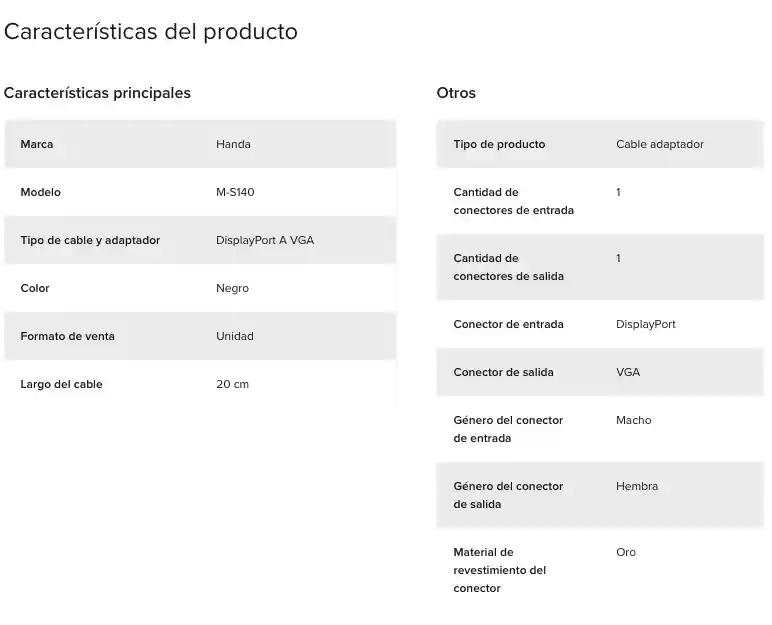The image size is (772, 625).
Task: Select the '20 cm' cable length value
Action: (232, 384)
